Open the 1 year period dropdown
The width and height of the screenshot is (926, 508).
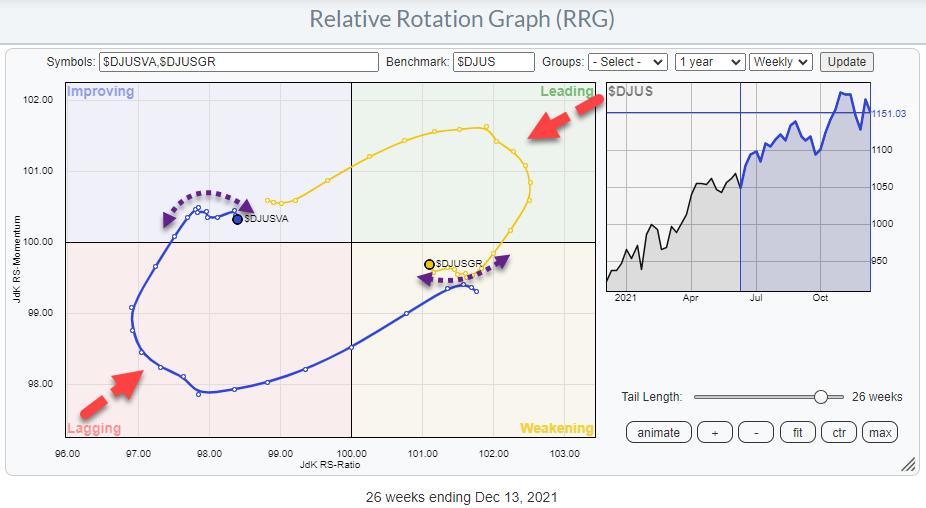[x=709, y=62]
